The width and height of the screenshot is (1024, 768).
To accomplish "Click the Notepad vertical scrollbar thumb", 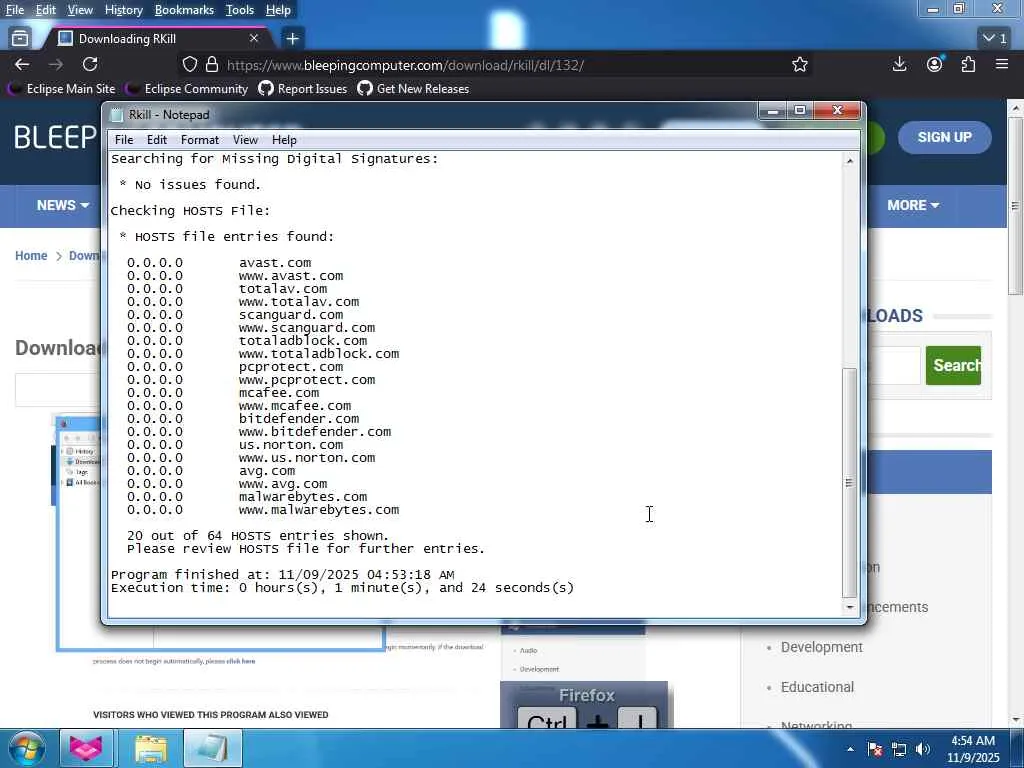I will (x=850, y=483).
